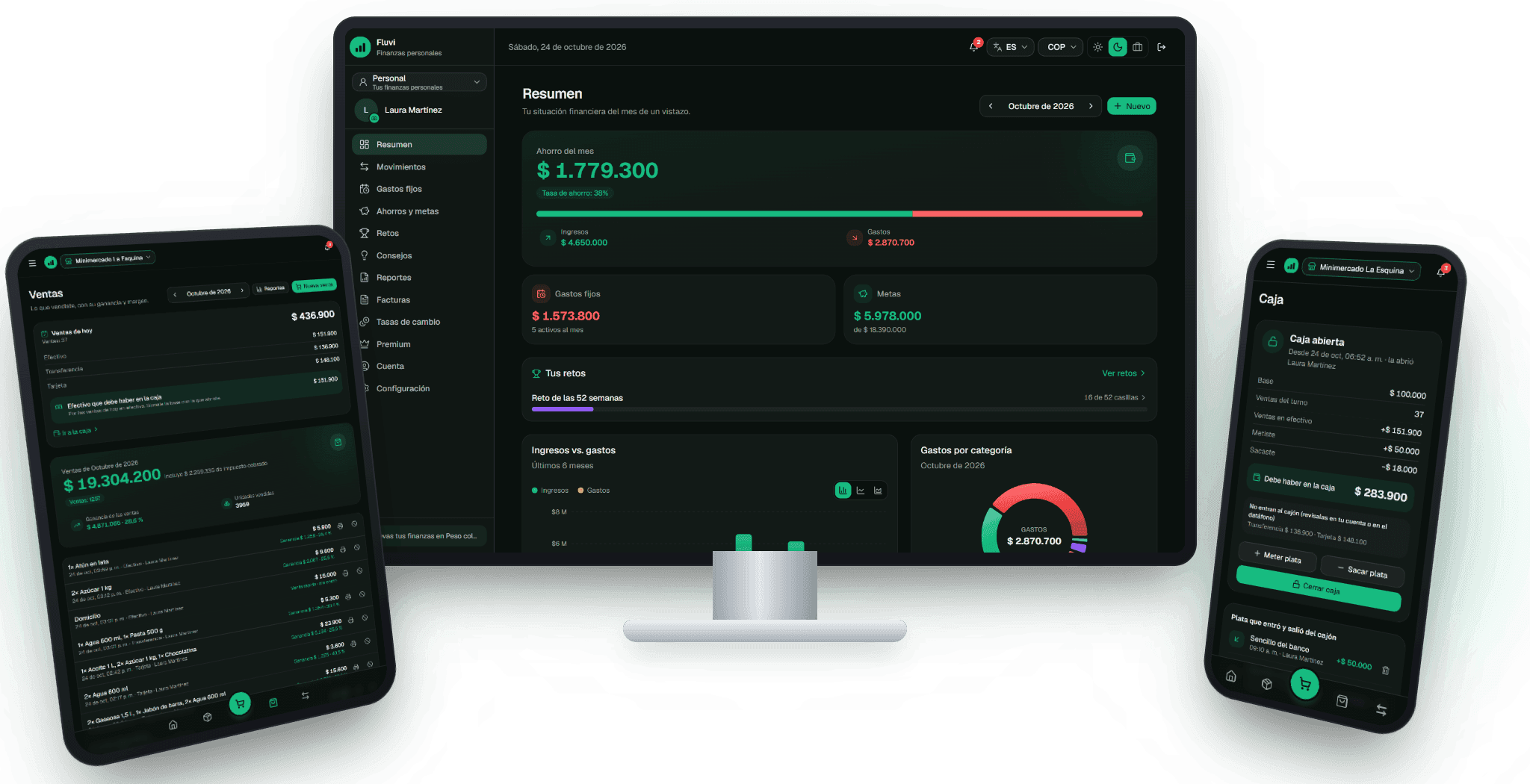Click the Fluvi logo in desktop sidebar
Screen dimensions: 1530x784
coord(360,47)
